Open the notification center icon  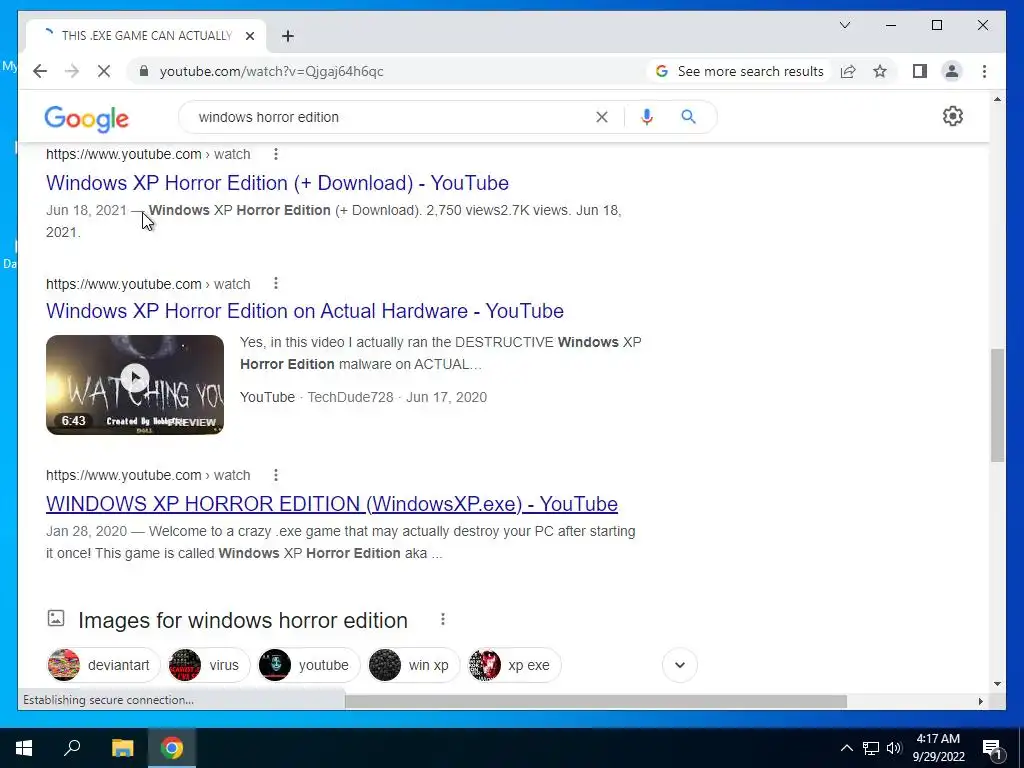tap(992, 748)
